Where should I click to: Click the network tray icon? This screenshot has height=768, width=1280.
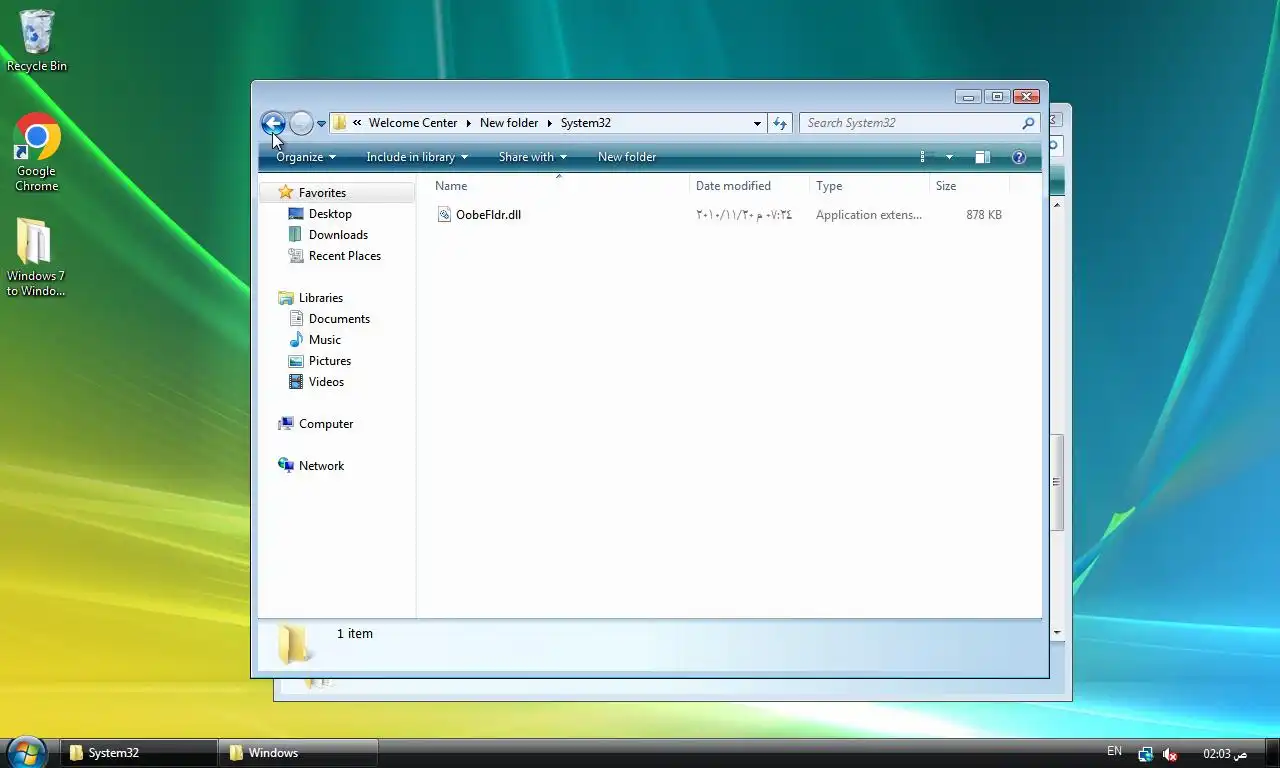[x=1145, y=754]
